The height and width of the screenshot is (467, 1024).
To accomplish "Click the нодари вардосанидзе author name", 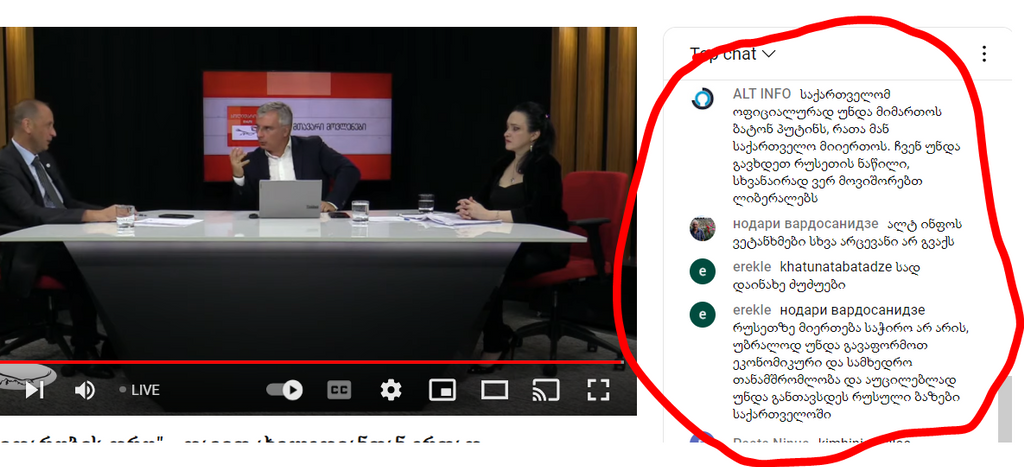I will click(805, 224).
